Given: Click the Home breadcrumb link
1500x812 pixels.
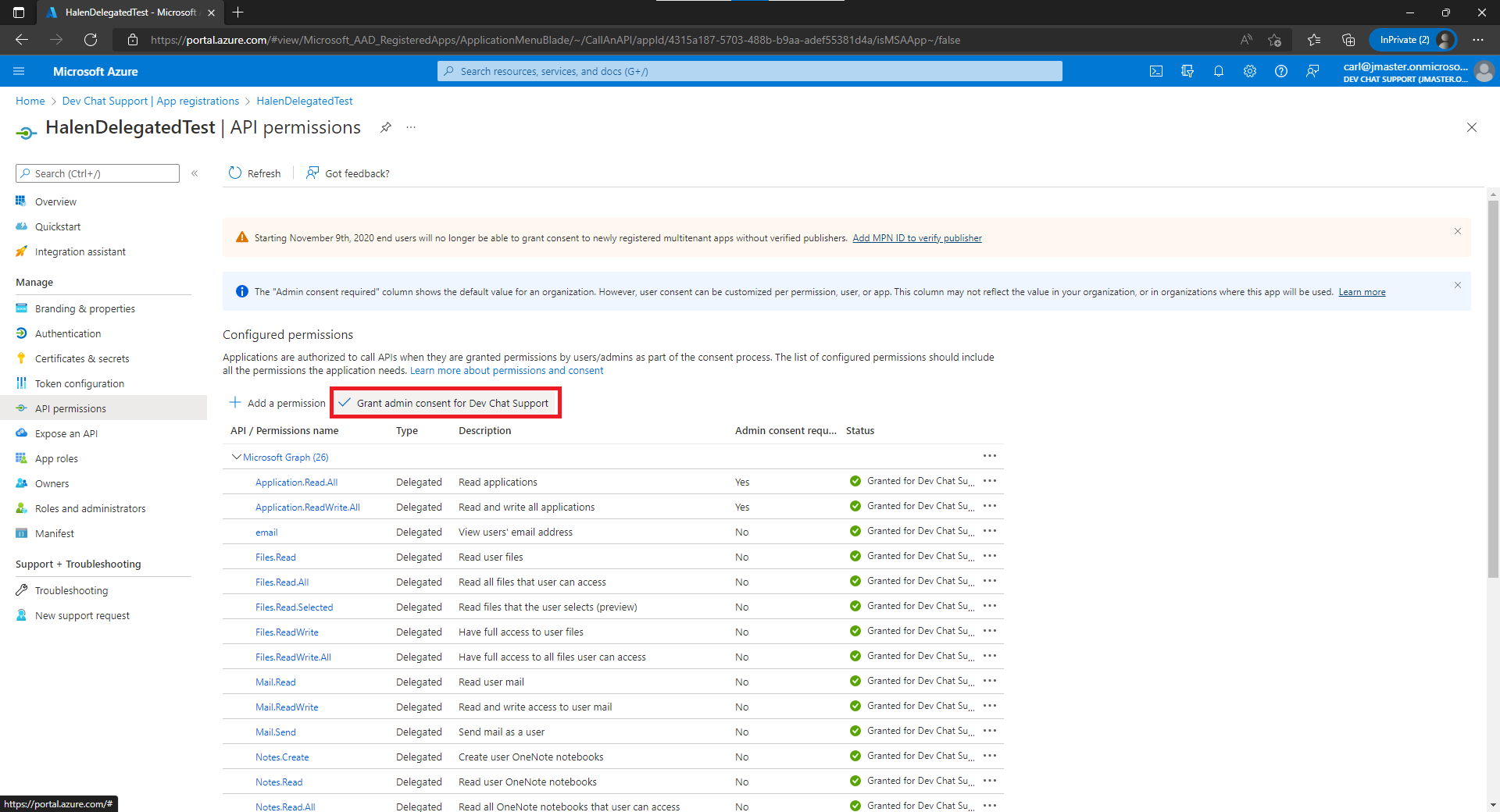Looking at the screenshot, I should (30, 101).
